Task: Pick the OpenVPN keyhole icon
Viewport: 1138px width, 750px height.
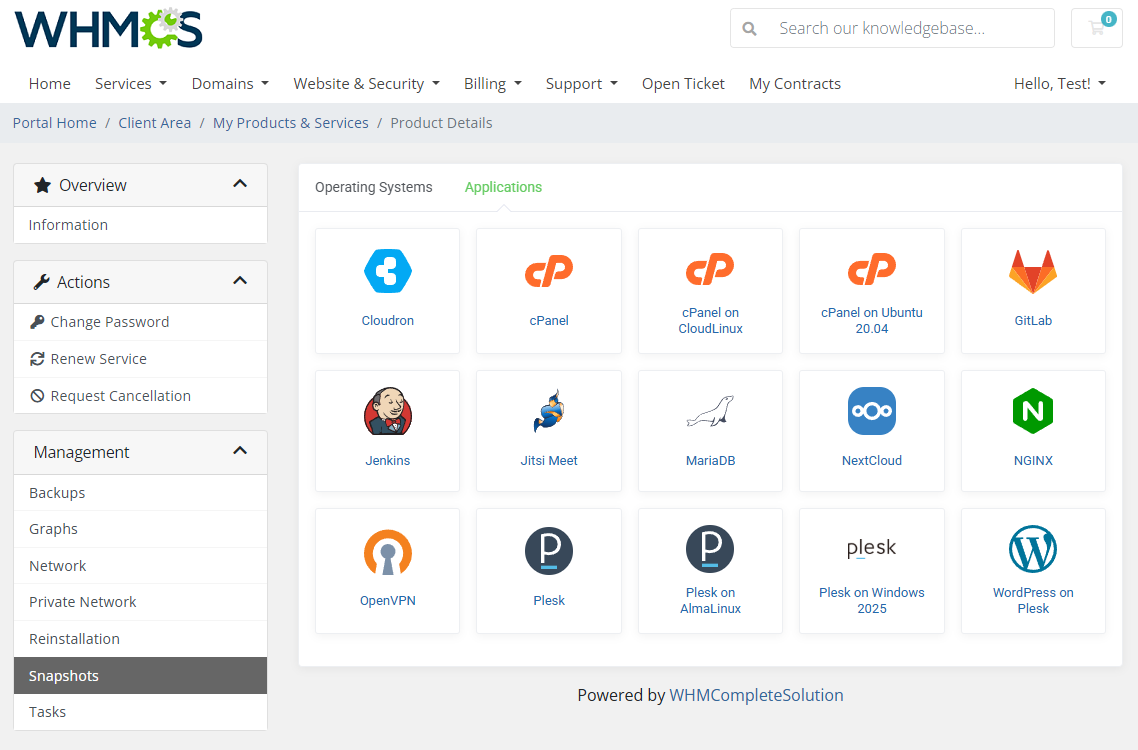Action: tap(388, 551)
